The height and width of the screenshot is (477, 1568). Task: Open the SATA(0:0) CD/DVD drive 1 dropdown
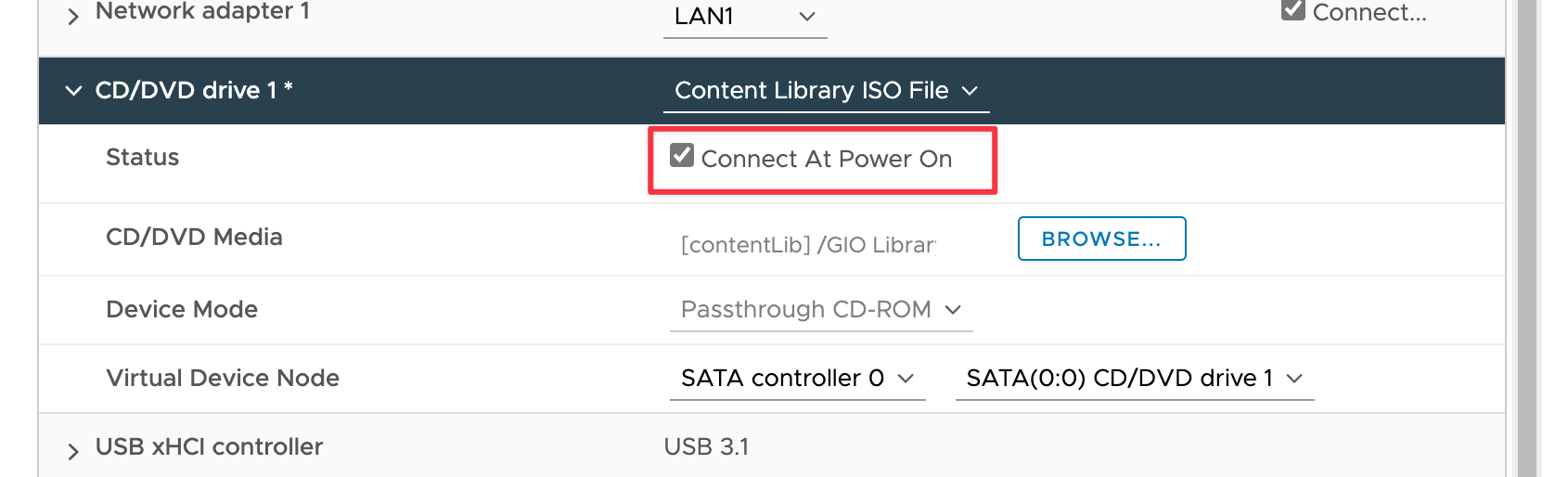pyautogui.click(x=1135, y=379)
